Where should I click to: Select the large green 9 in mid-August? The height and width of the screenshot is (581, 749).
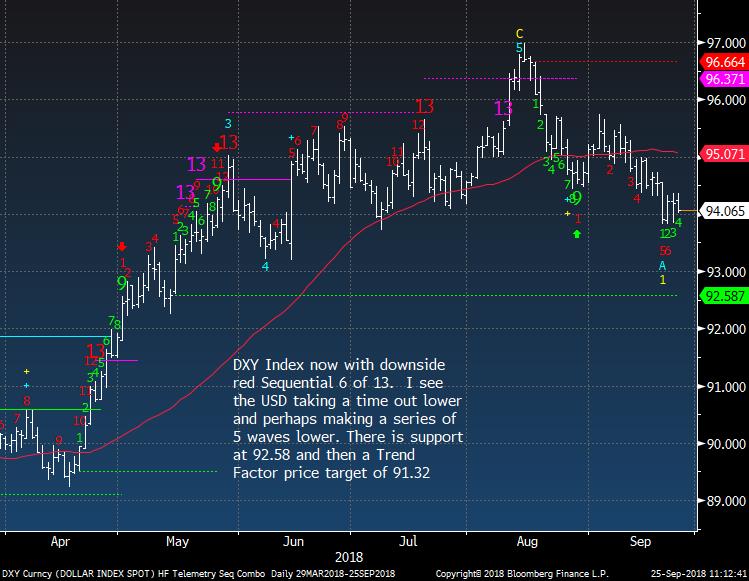[x=576, y=197]
